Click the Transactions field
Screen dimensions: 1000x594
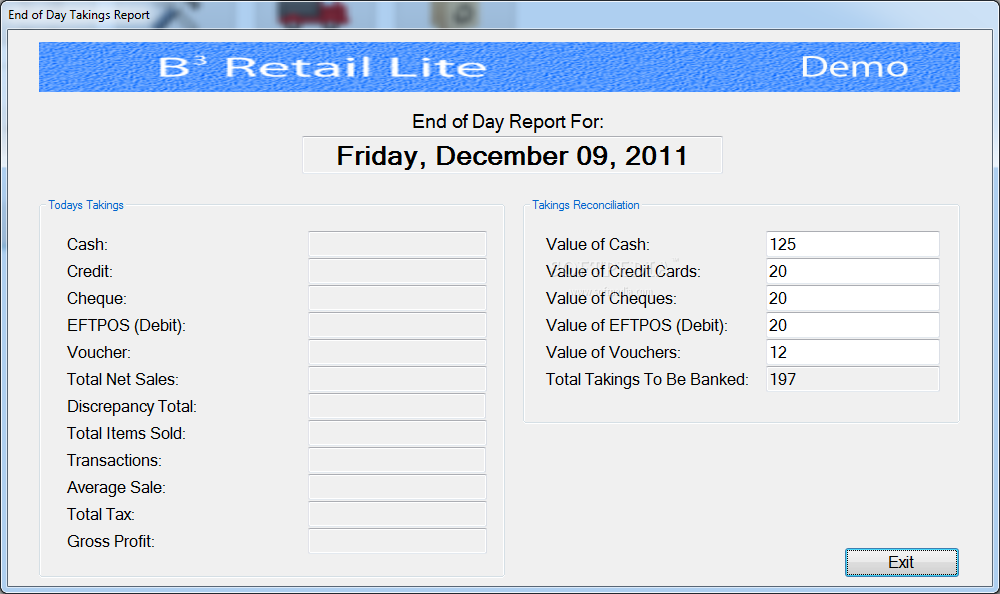pos(397,460)
